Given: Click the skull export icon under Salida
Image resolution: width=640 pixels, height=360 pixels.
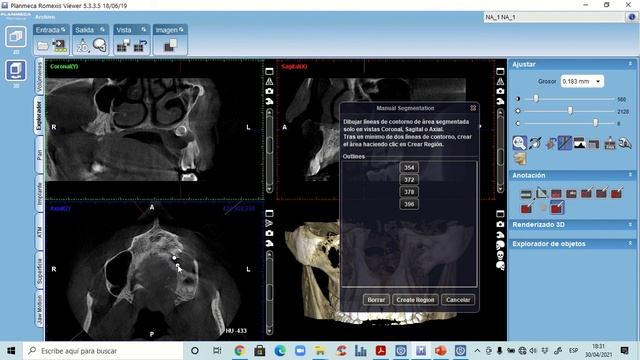Looking at the screenshot, I should (100, 45).
